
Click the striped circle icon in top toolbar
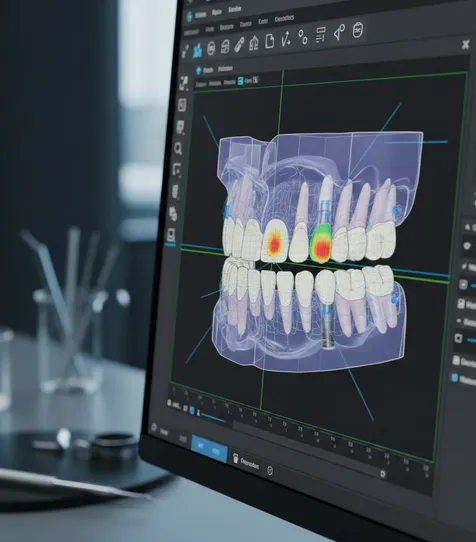(x=211, y=48)
